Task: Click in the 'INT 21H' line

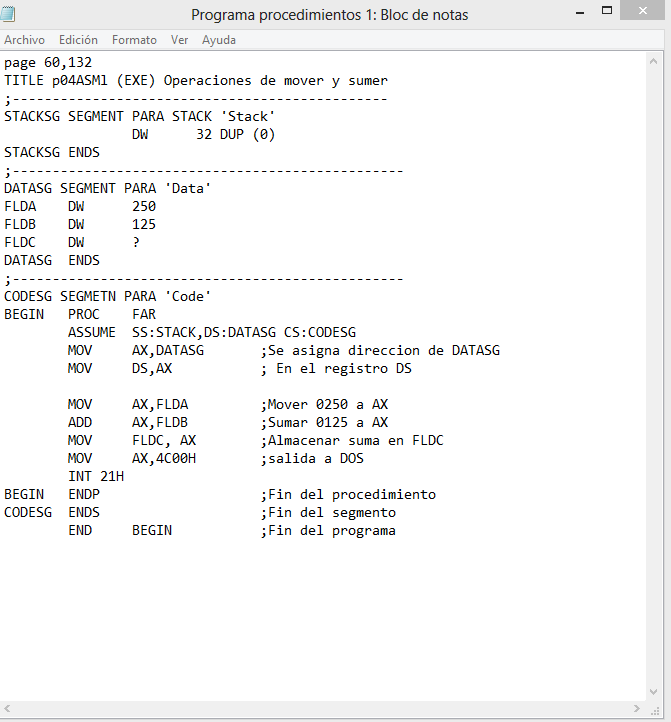Action: pos(96,476)
